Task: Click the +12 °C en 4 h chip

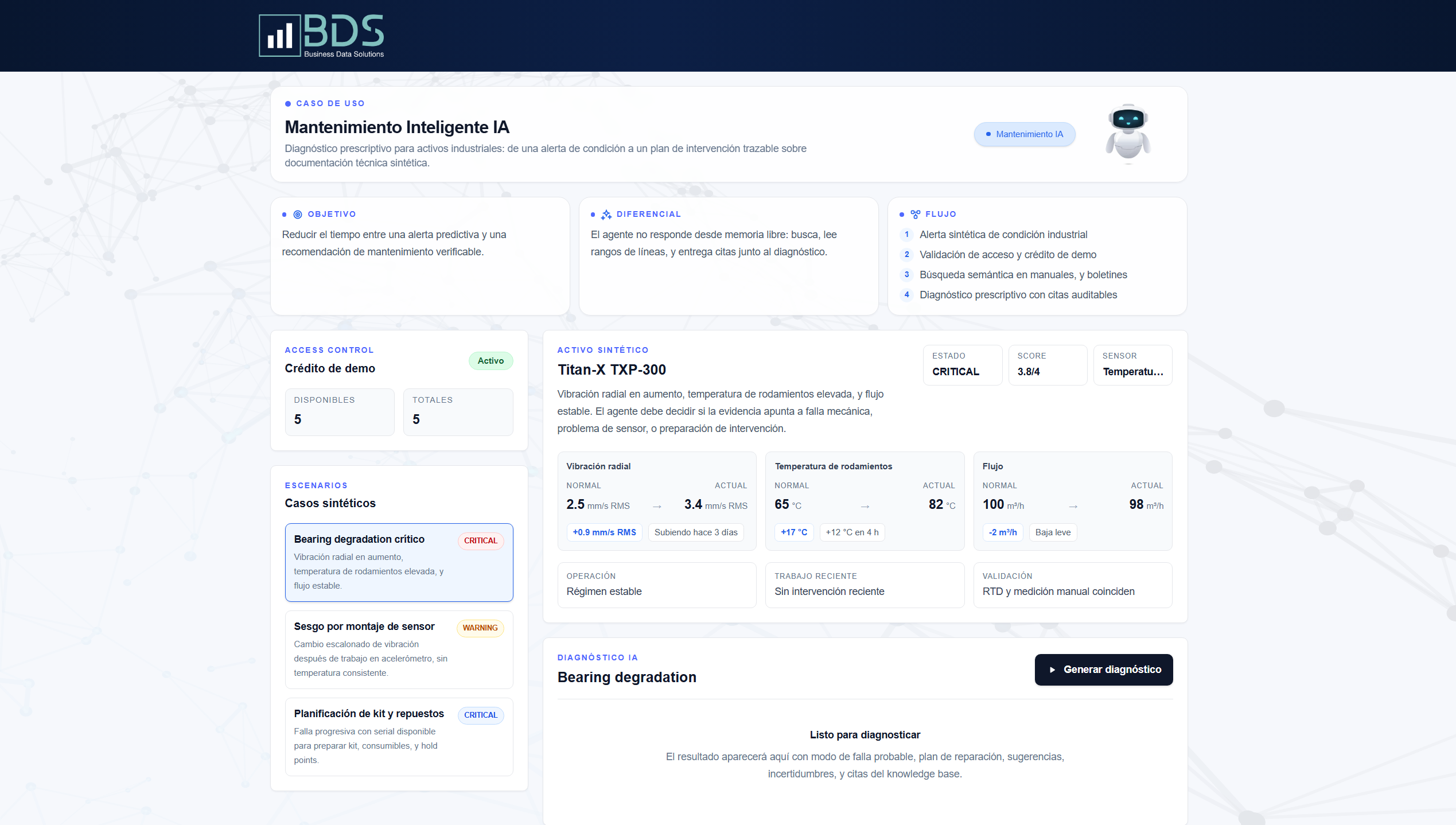Action: coord(852,532)
